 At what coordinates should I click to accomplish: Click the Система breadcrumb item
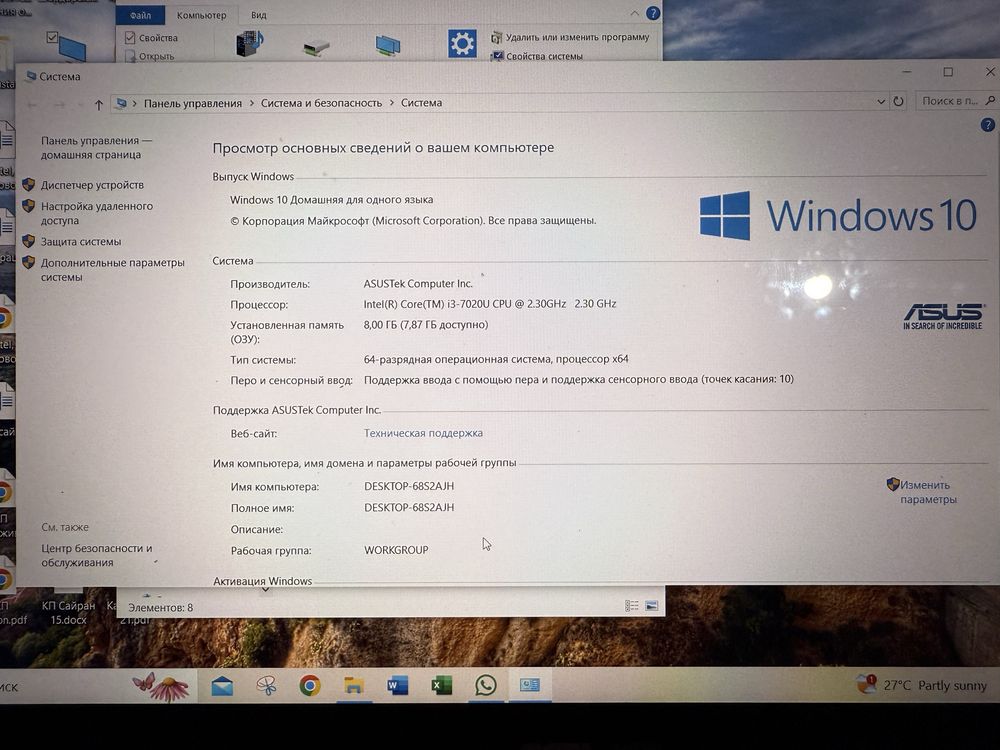[421, 103]
